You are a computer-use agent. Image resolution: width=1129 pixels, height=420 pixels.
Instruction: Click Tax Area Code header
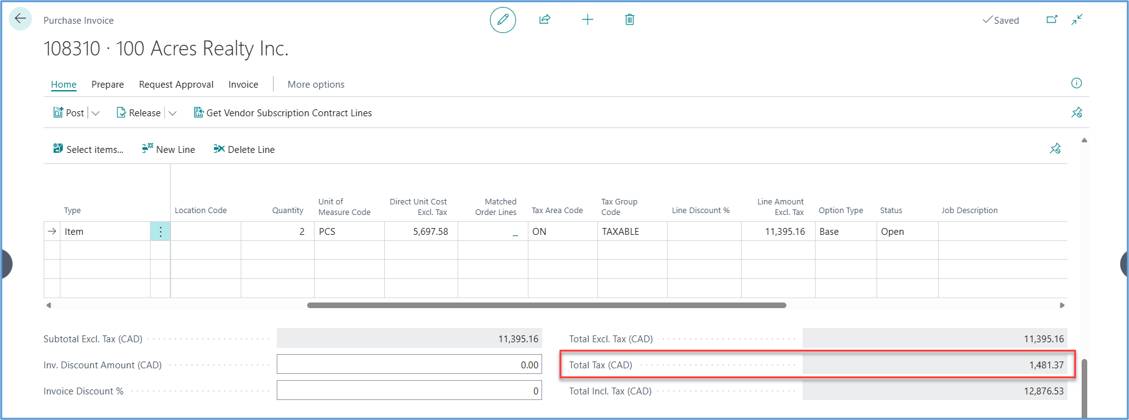pyautogui.click(x=557, y=210)
